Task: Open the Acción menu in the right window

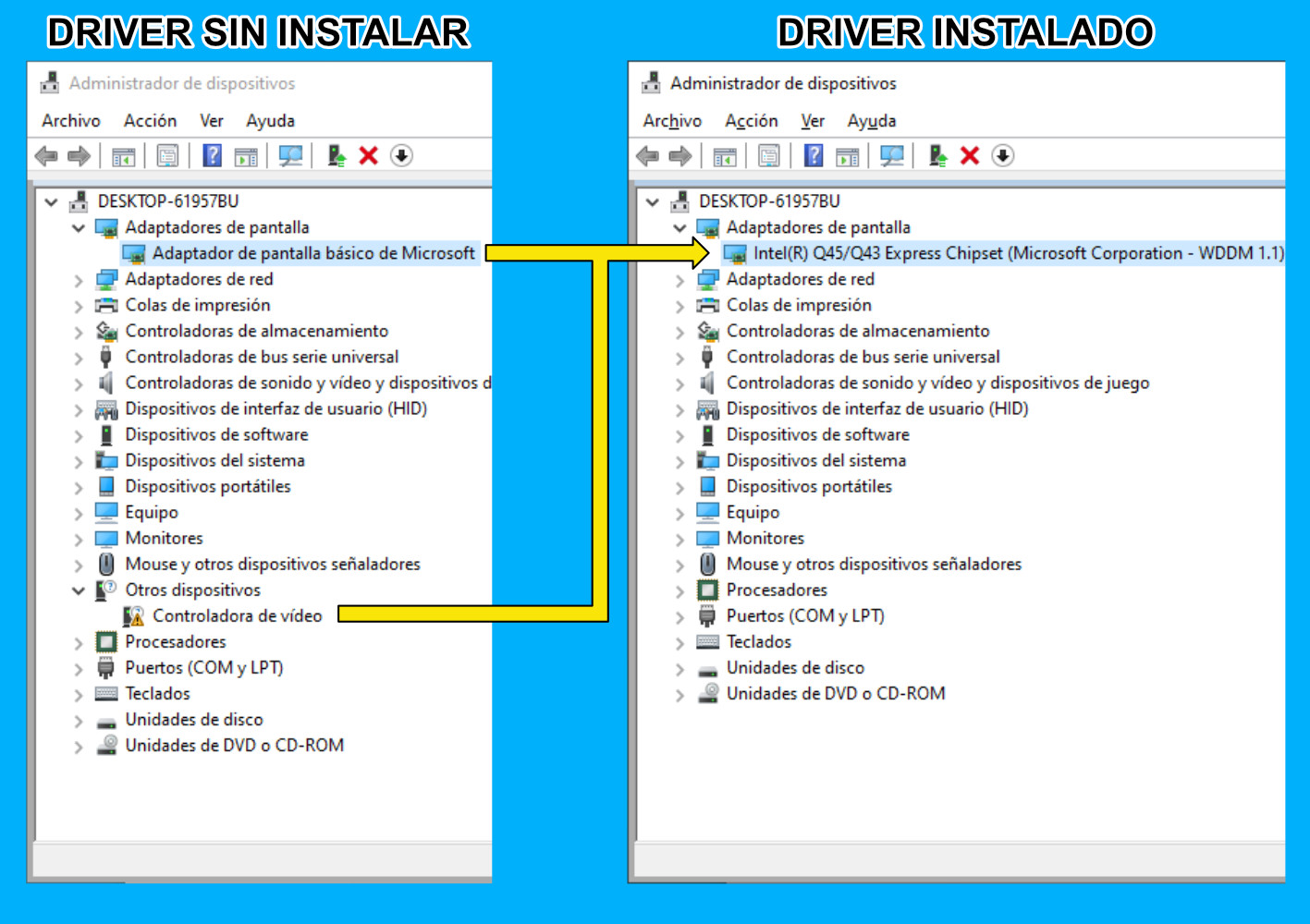Action: click(x=752, y=120)
